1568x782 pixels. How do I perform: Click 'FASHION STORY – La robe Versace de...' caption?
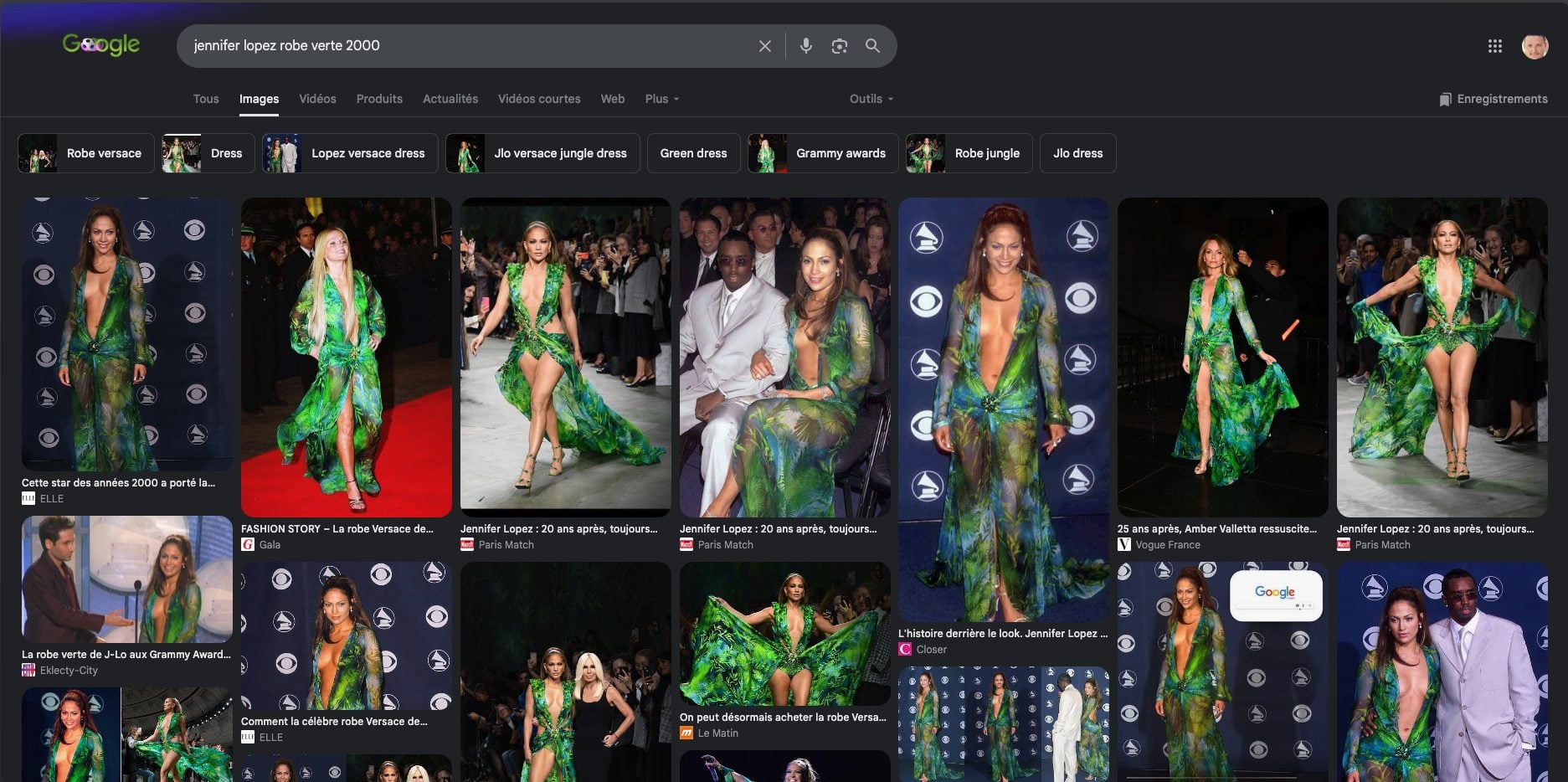coord(337,528)
